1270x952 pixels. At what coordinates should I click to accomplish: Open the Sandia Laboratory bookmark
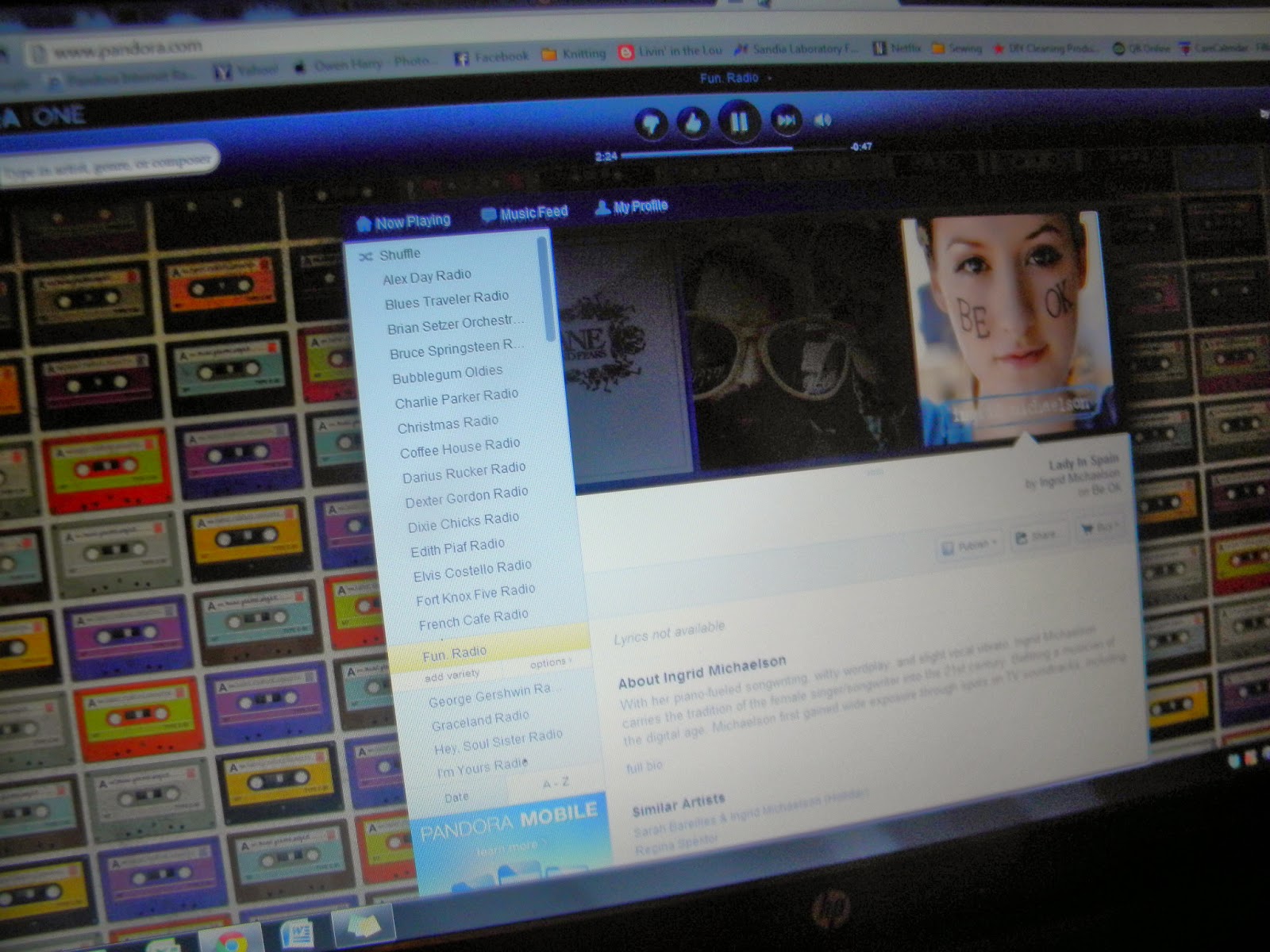[x=796, y=49]
